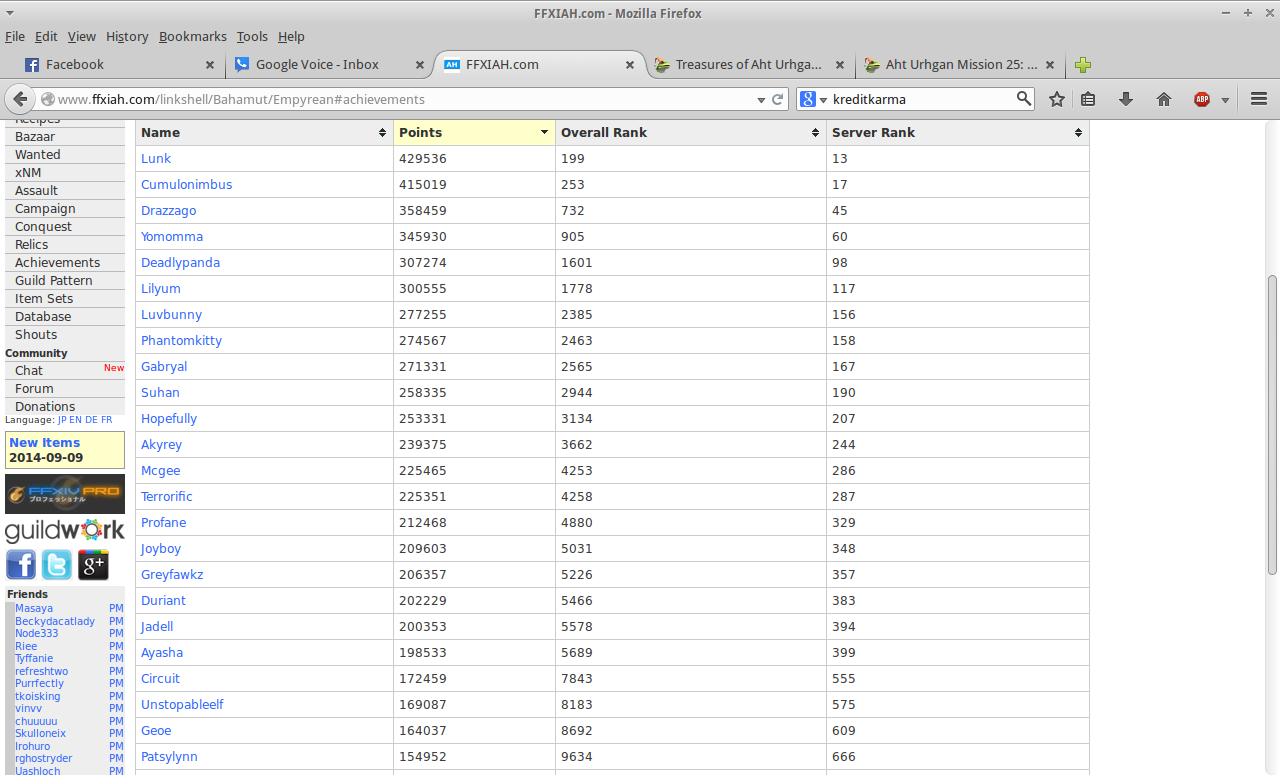Send PM to Beckydacatlady
The height and width of the screenshot is (775, 1280).
pos(116,621)
